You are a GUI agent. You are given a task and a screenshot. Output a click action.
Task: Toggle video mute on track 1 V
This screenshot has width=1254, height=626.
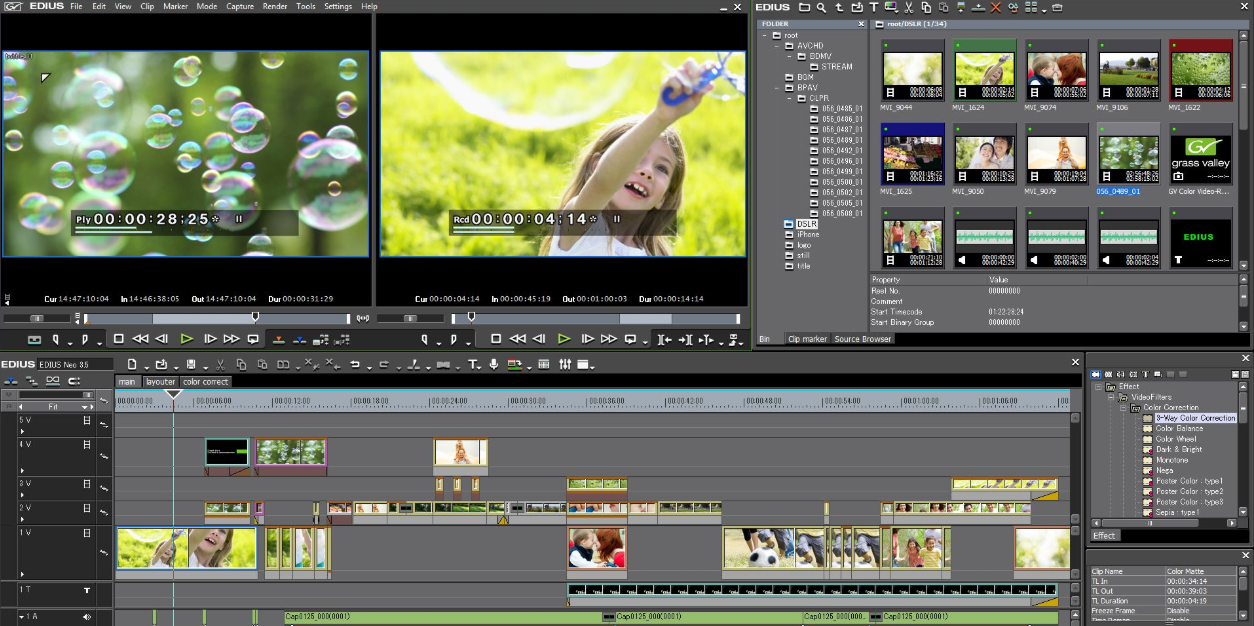[87, 533]
